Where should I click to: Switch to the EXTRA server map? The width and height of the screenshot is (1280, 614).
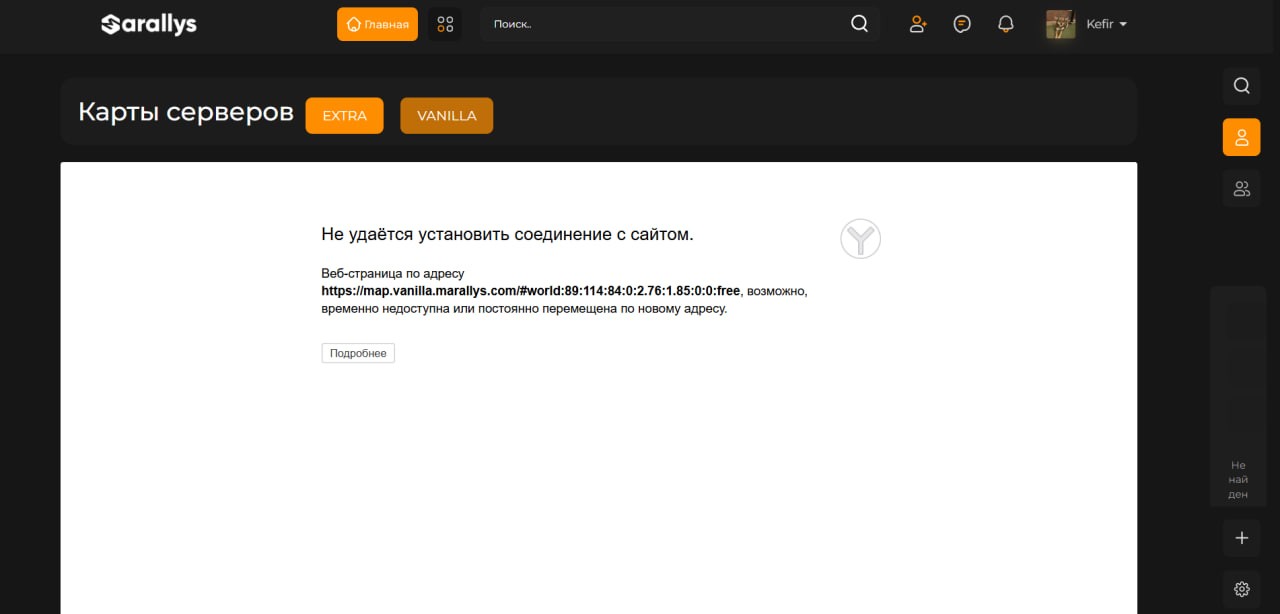pyautogui.click(x=344, y=115)
